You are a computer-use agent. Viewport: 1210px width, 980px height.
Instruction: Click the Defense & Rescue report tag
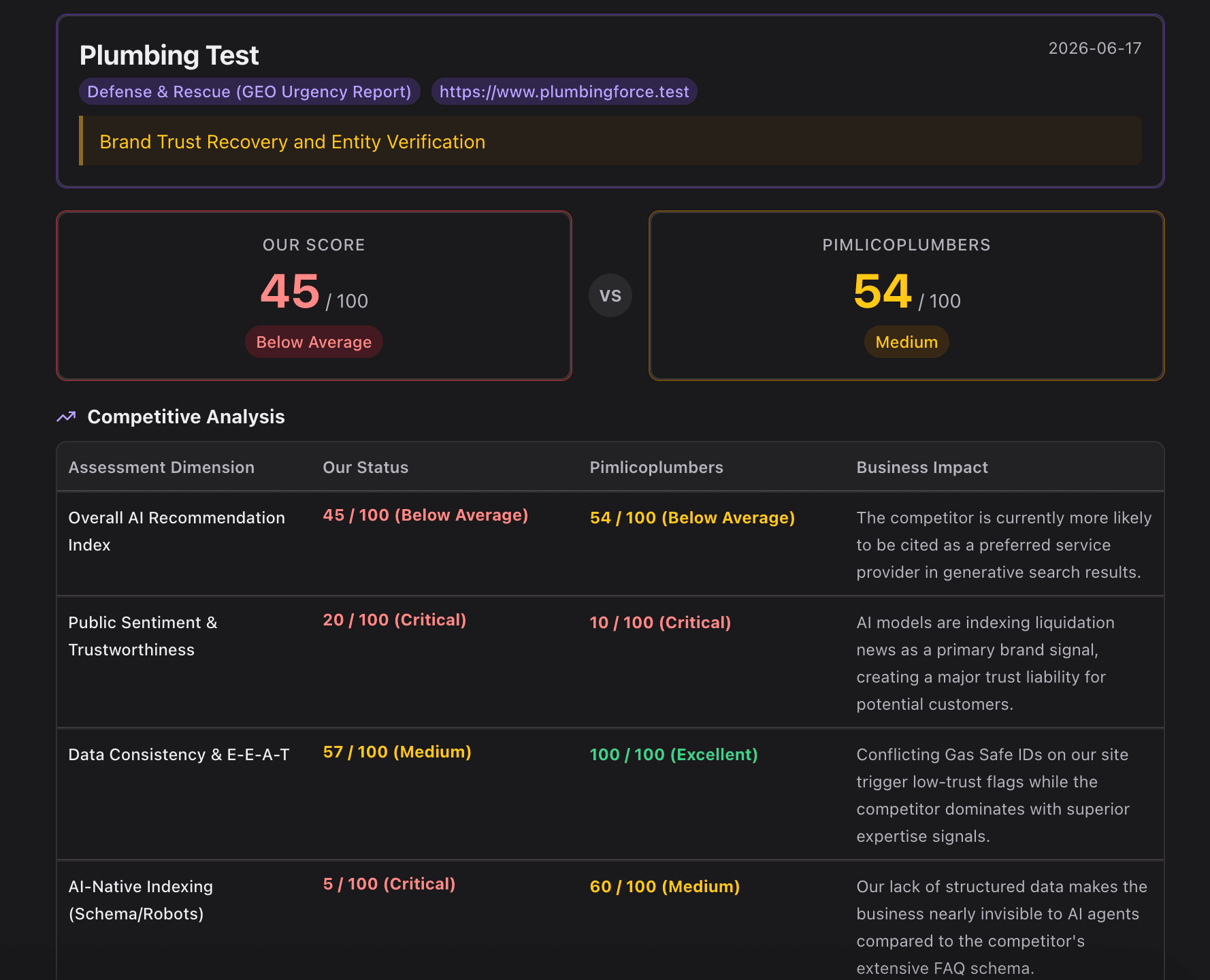(249, 92)
